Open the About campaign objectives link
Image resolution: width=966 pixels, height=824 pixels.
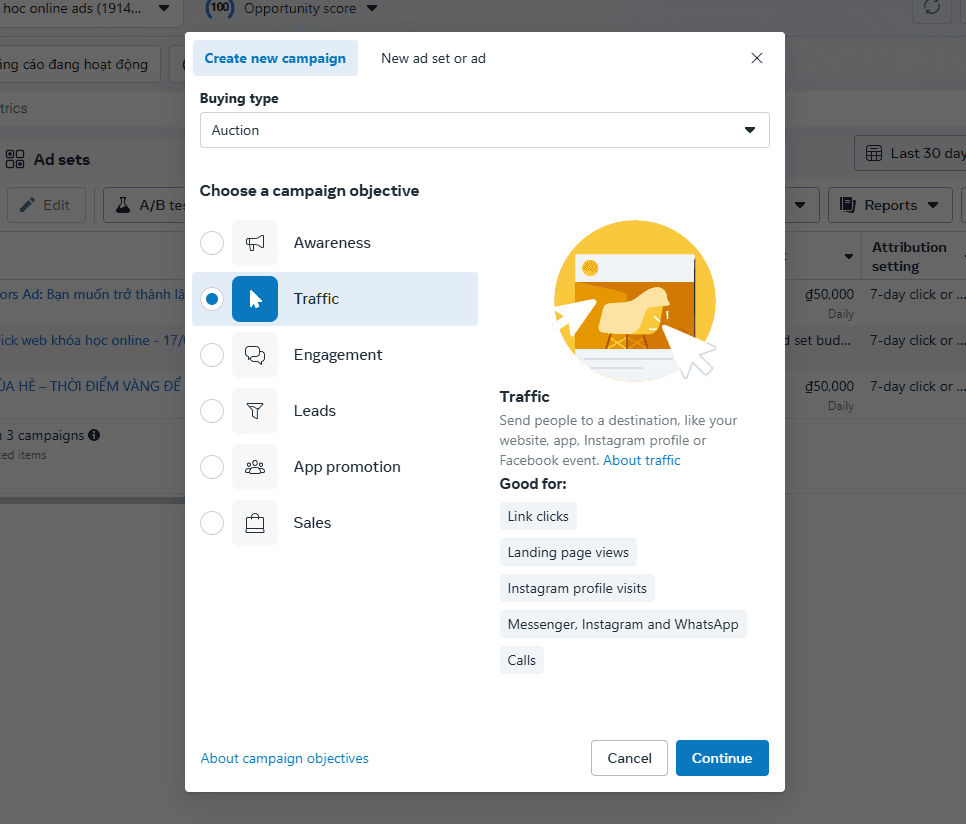click(285, 758)
